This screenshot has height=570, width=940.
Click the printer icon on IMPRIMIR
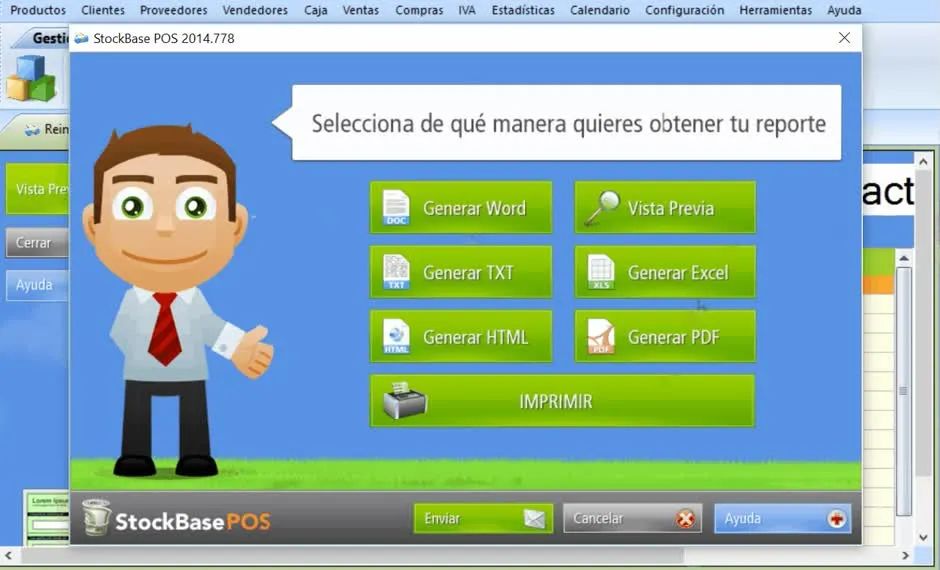[405, 400]
